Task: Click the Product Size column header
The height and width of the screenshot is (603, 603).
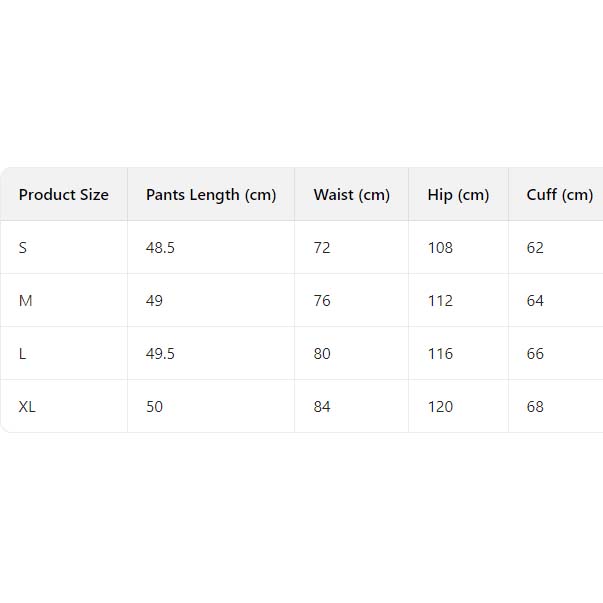Action: pos(63,195)
